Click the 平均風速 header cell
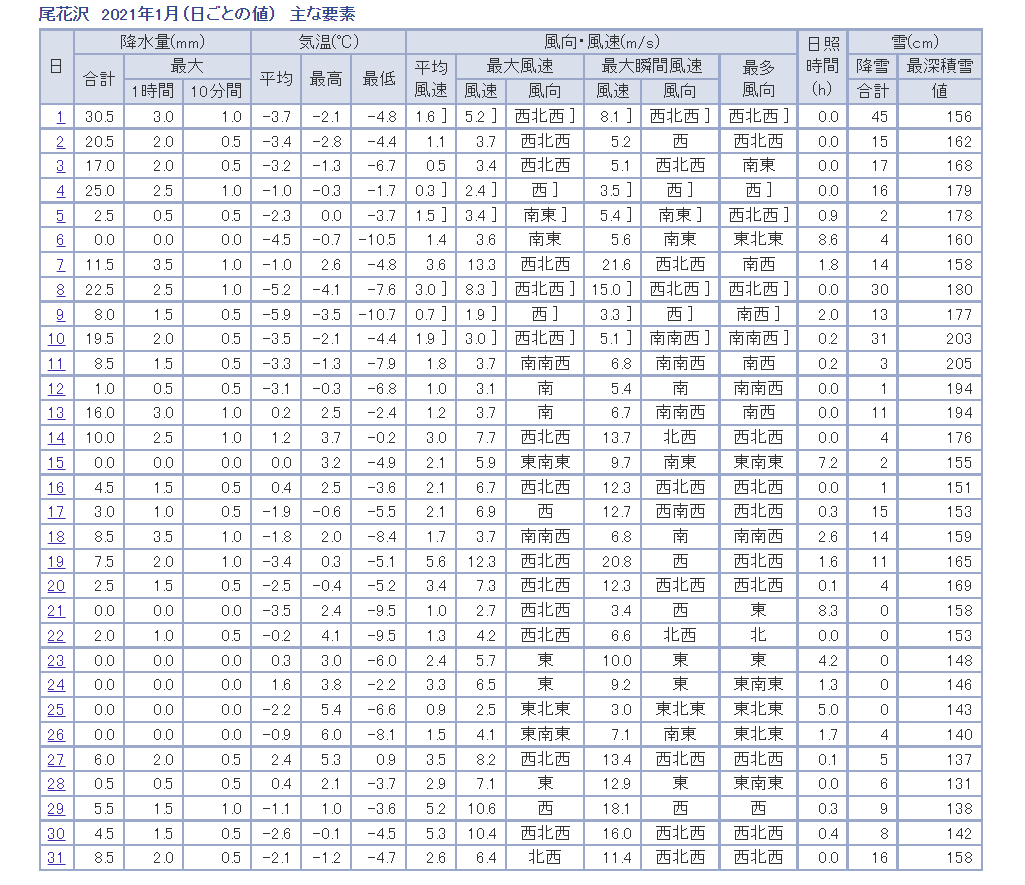1025x885 pixels. tap(431, 78)
